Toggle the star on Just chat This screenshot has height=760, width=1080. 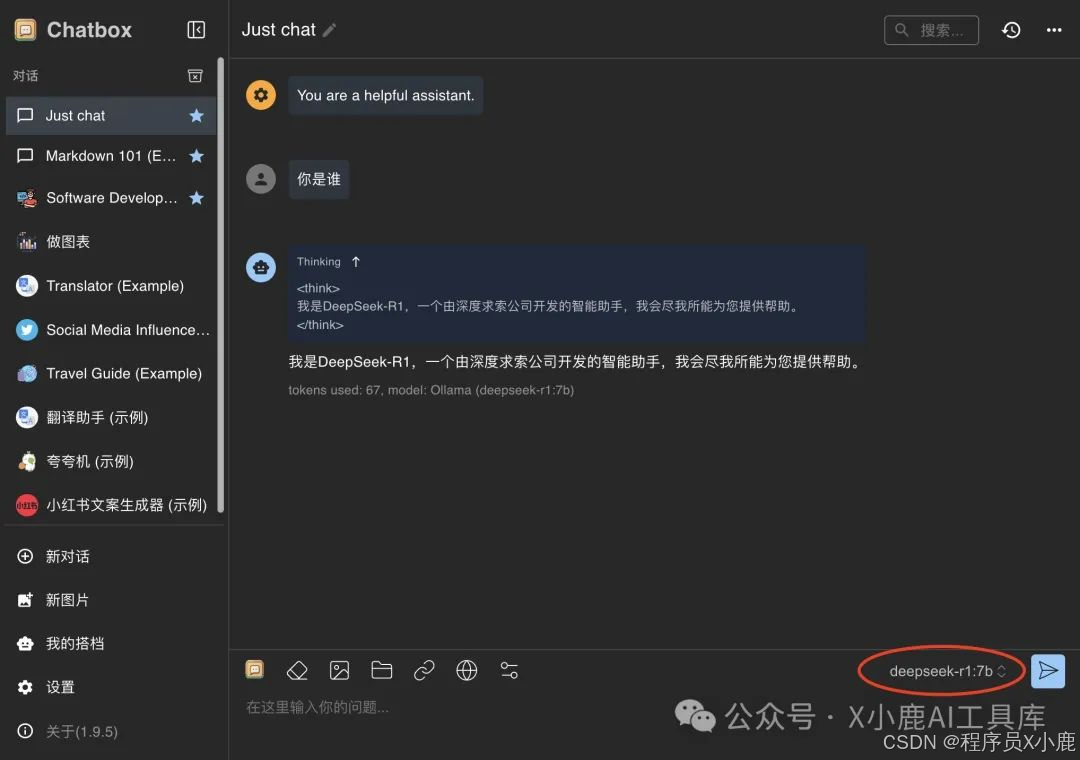[x=196, y=116]
